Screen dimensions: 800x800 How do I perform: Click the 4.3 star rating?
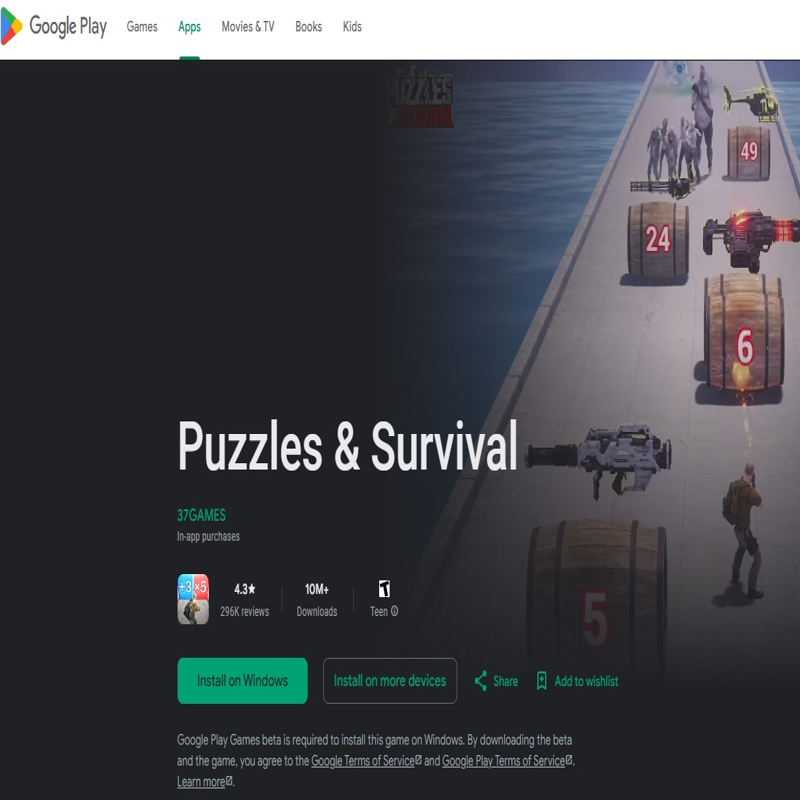[244, 589]
